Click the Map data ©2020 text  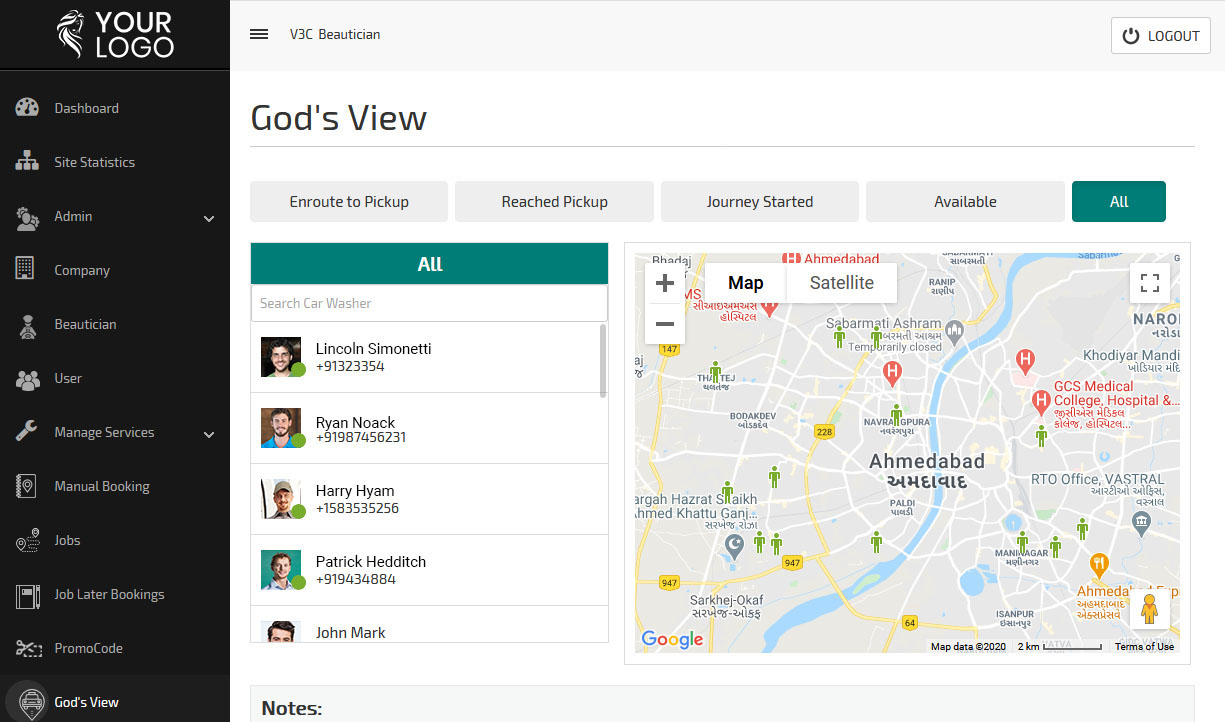[970, 647]
